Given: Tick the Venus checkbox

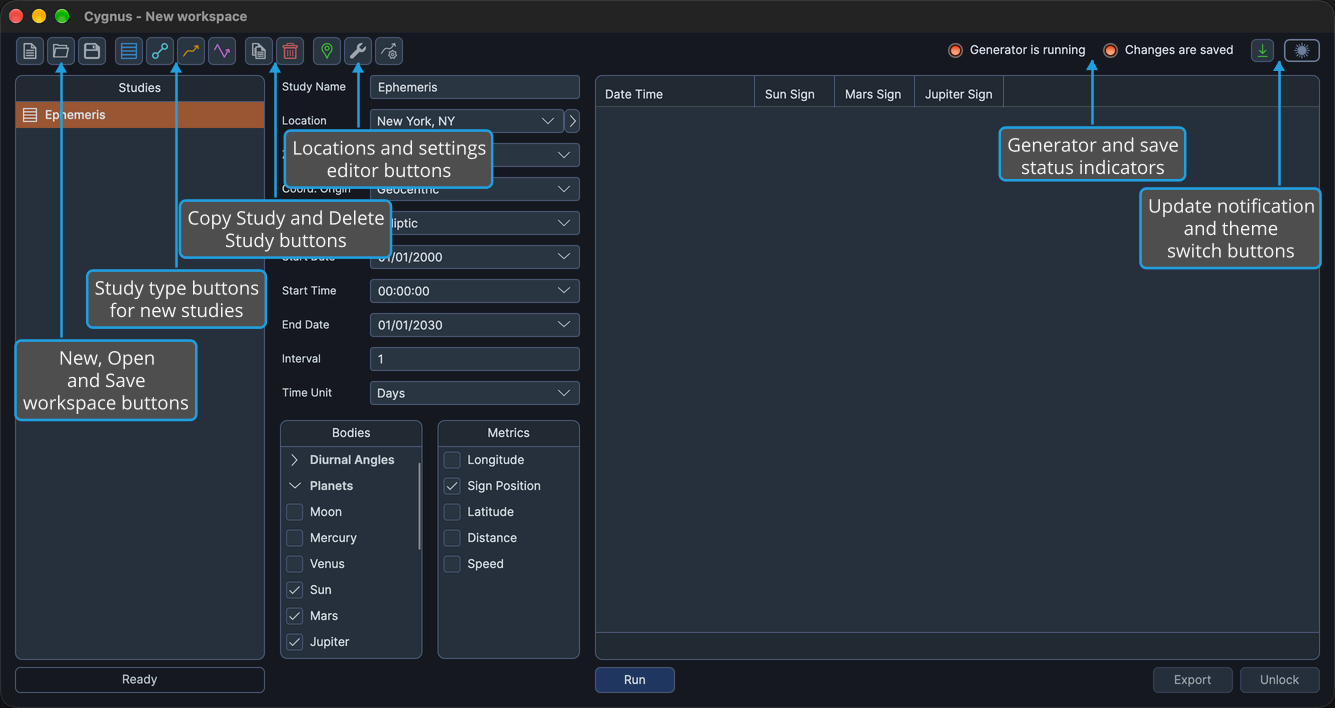Looking at the screenshot, I should 295,564.
